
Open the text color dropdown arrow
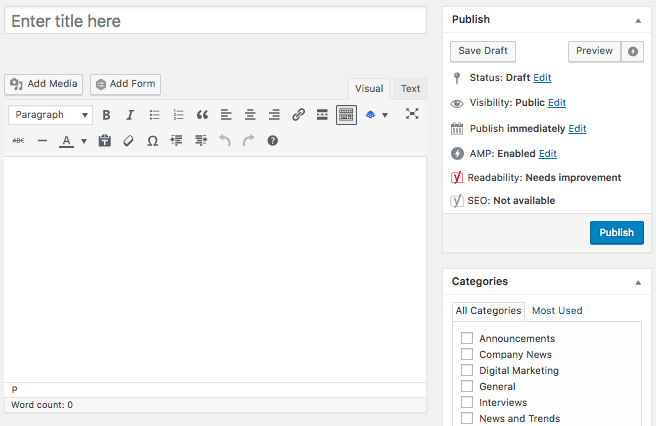click(84, 141)
